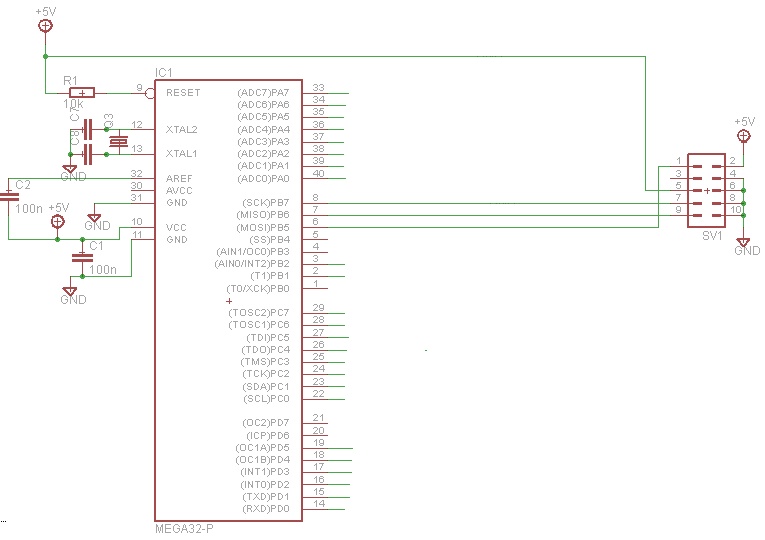Click the (ADC7)PA7 pin label

pos(263,93)
